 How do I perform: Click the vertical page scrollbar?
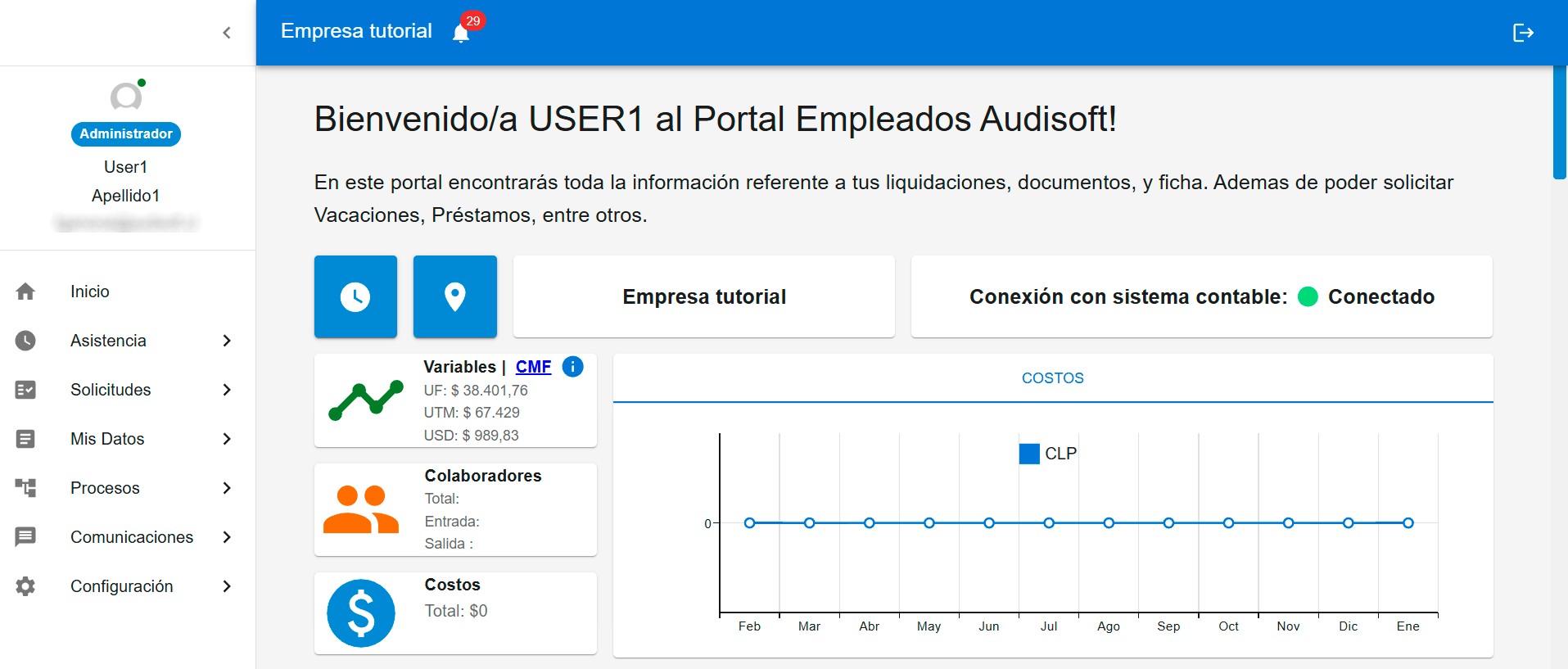(1559, 123)
